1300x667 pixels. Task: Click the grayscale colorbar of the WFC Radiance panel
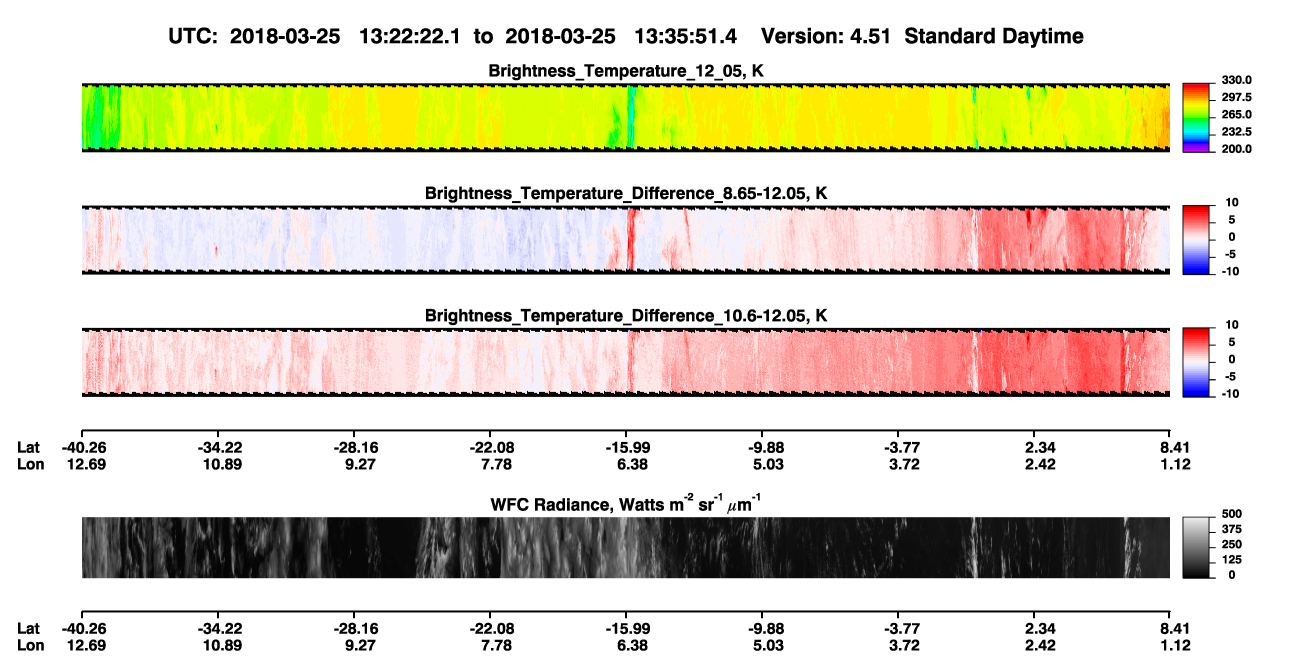(x=1197, y=547)
